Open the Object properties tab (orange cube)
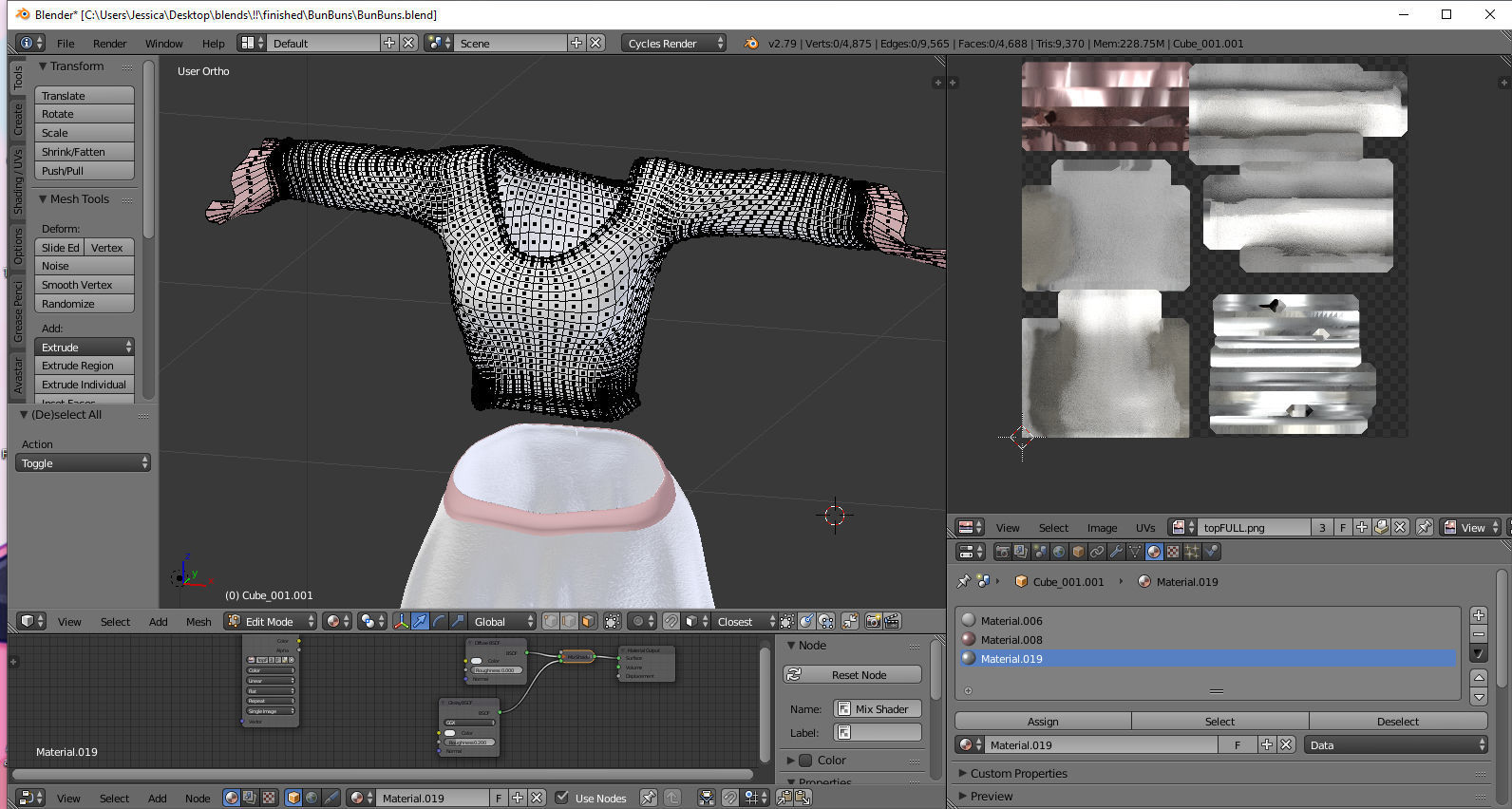Viewport: 1512px width, 809px height. 1078,552
